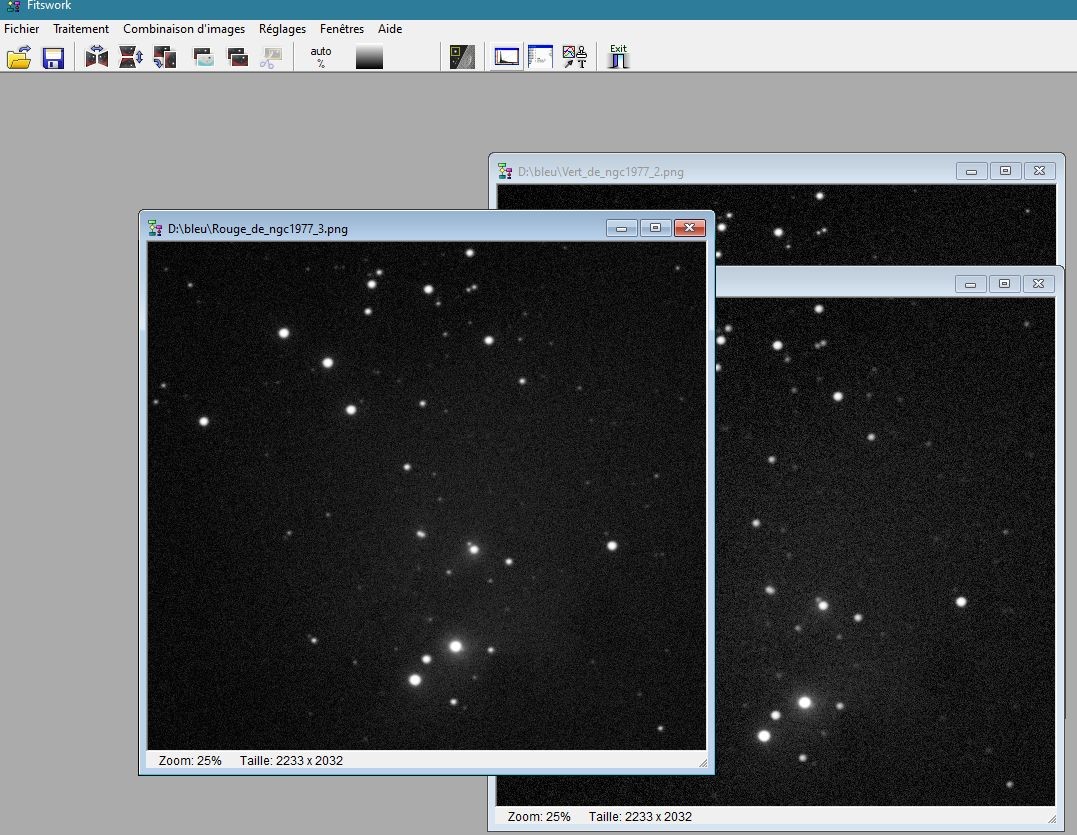Image resolution: width=1077 pixels, height=835 pixels.
Task: Click the zoom-detail magnifier view icon
Action: 462,57
